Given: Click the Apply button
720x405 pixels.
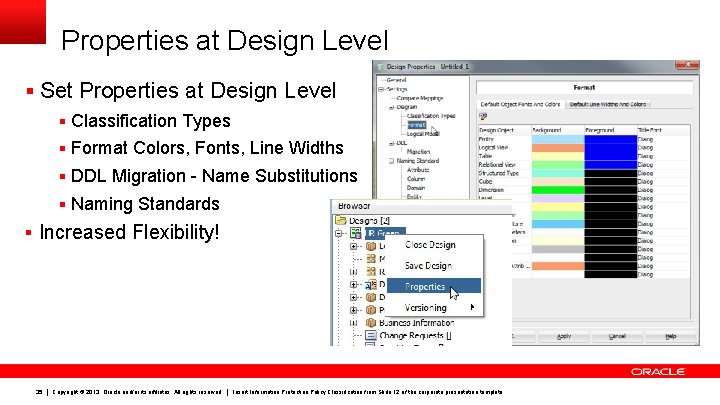Looking at the screenshot, I should [x=564, y=336].
